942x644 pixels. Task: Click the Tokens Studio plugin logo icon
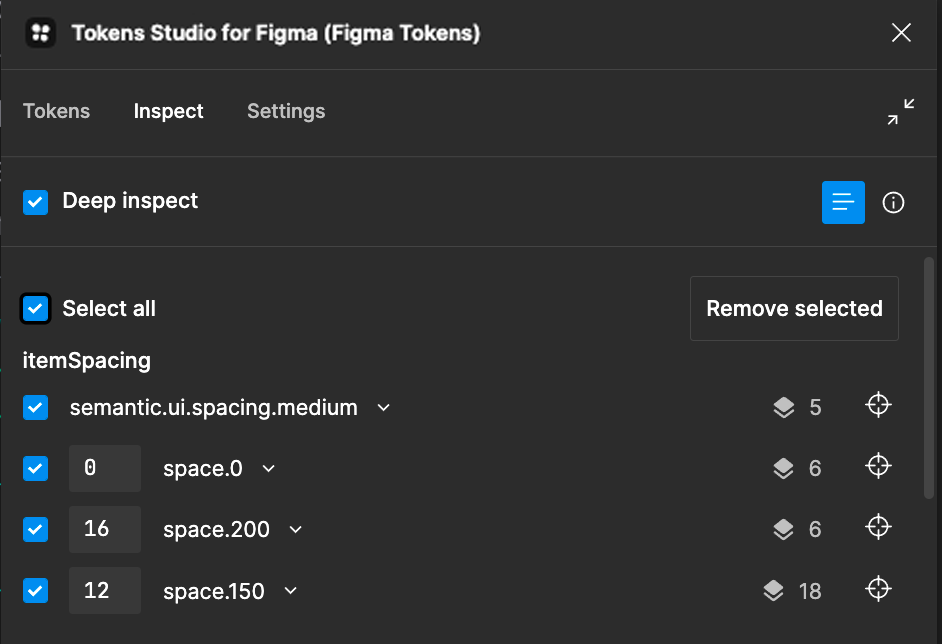tap(40, 32)
